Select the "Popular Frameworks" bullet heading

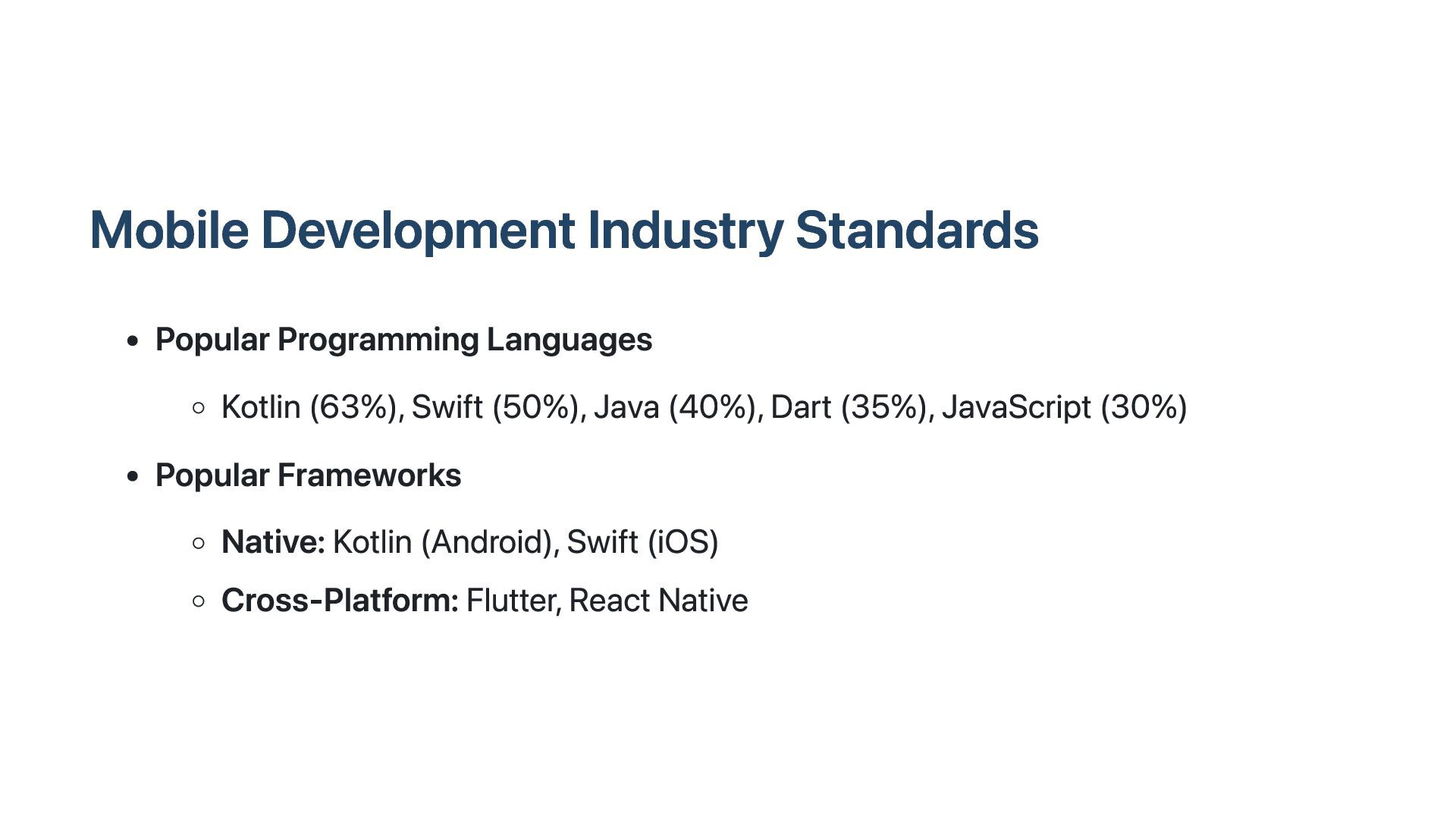308,475
